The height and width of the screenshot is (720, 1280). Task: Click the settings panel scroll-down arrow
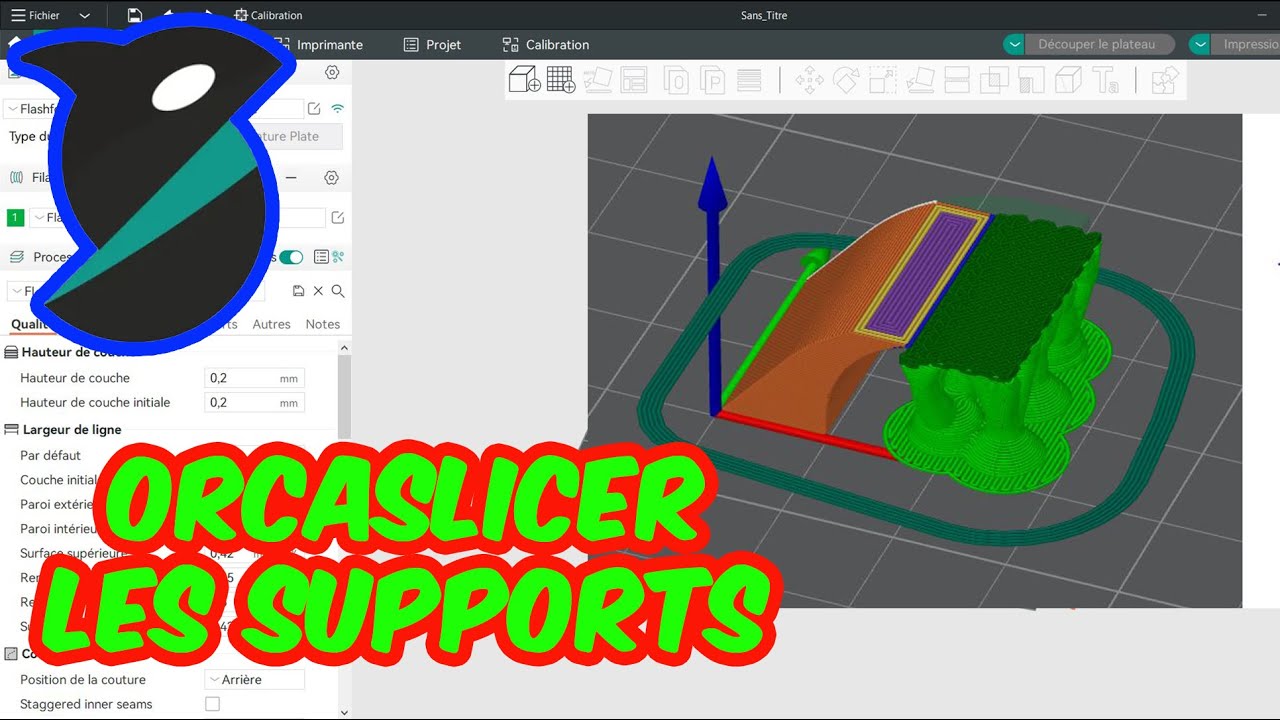point(345,712)
